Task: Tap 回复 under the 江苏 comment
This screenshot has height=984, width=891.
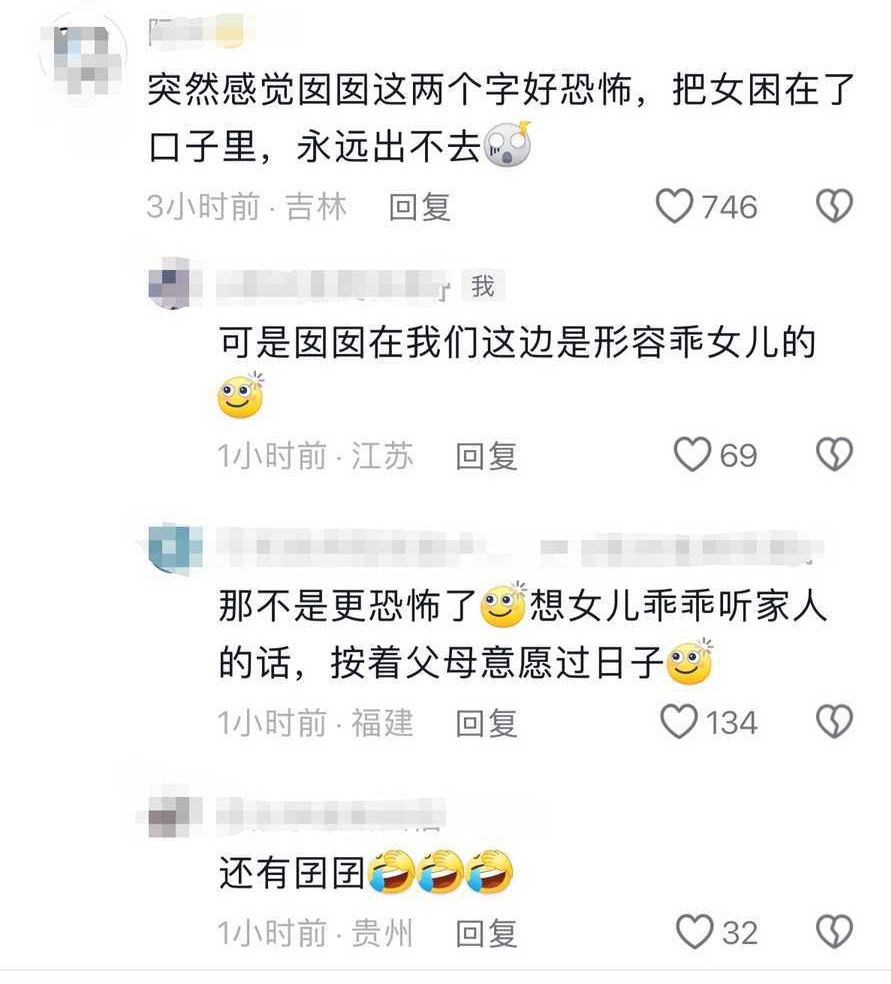Action: click(x=487, y=456)
